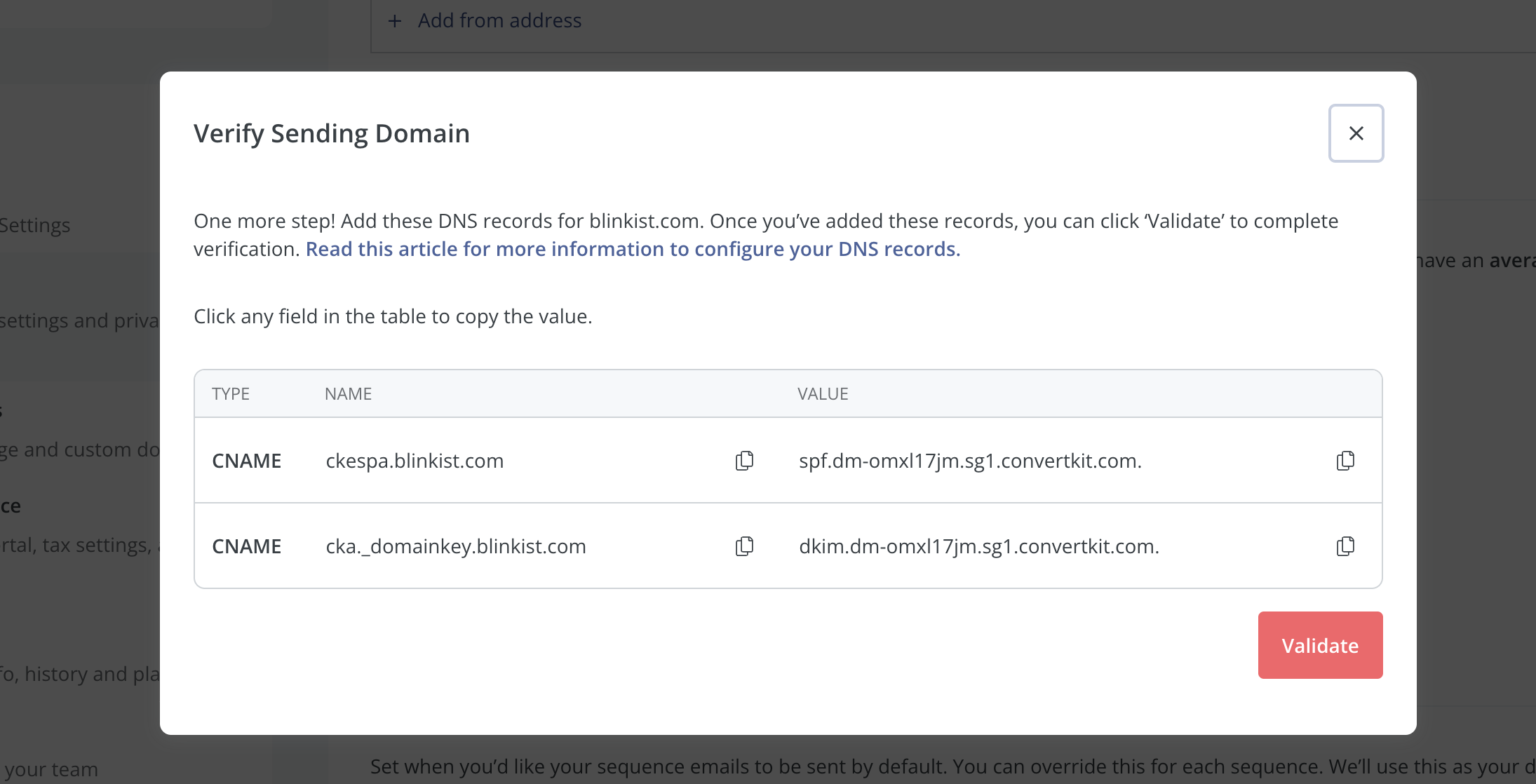Select the second CNAME type cell
This screenshot has height=784, width=1536.
click(247, 546)
